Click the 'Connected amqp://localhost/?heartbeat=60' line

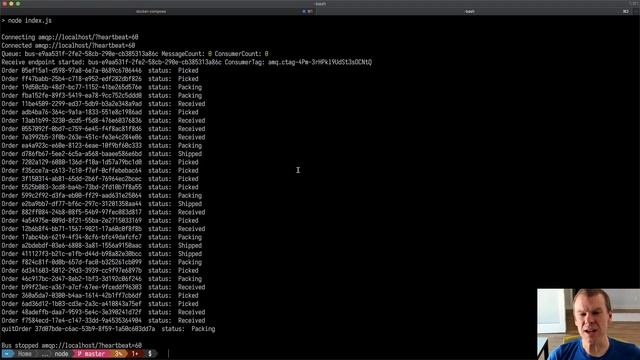coord(68,46)
